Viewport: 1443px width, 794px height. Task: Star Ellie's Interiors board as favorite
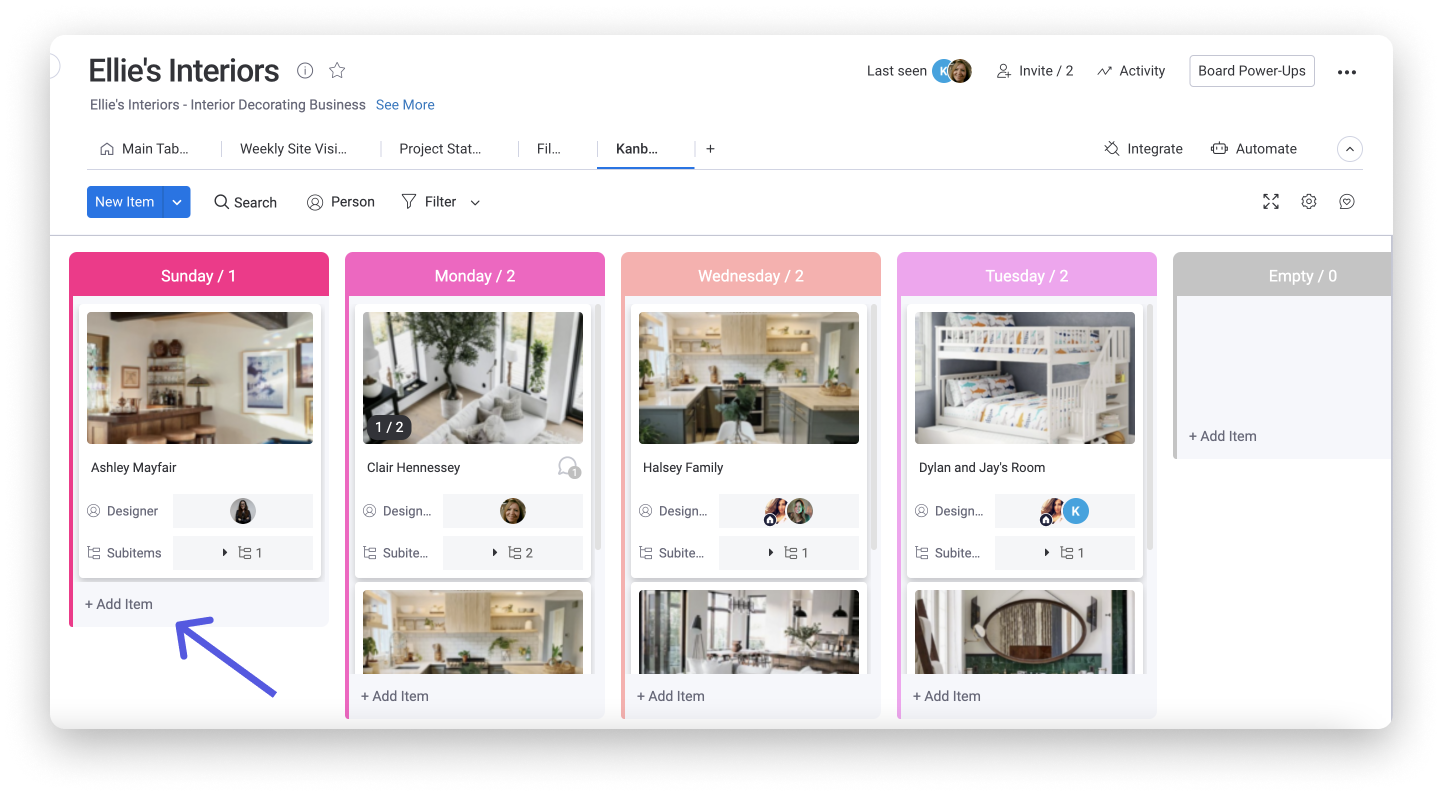(337, 70)
